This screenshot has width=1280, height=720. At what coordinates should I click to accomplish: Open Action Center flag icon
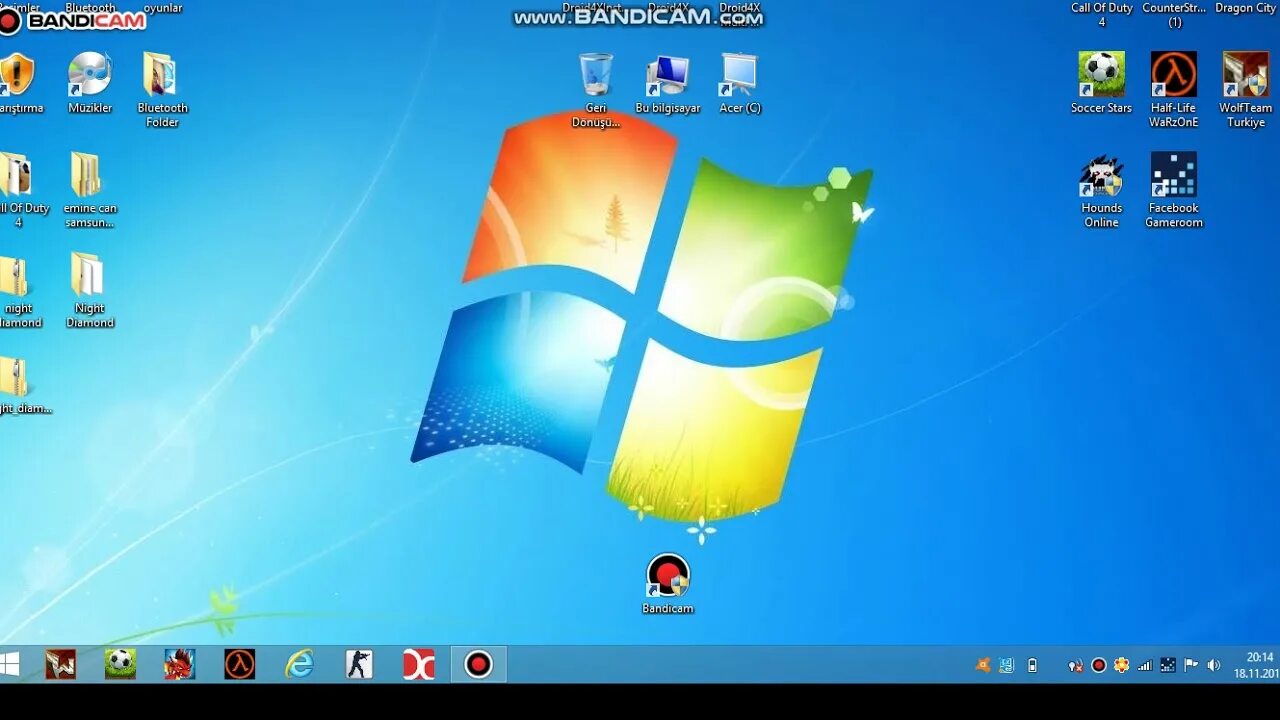point(1191,665)
